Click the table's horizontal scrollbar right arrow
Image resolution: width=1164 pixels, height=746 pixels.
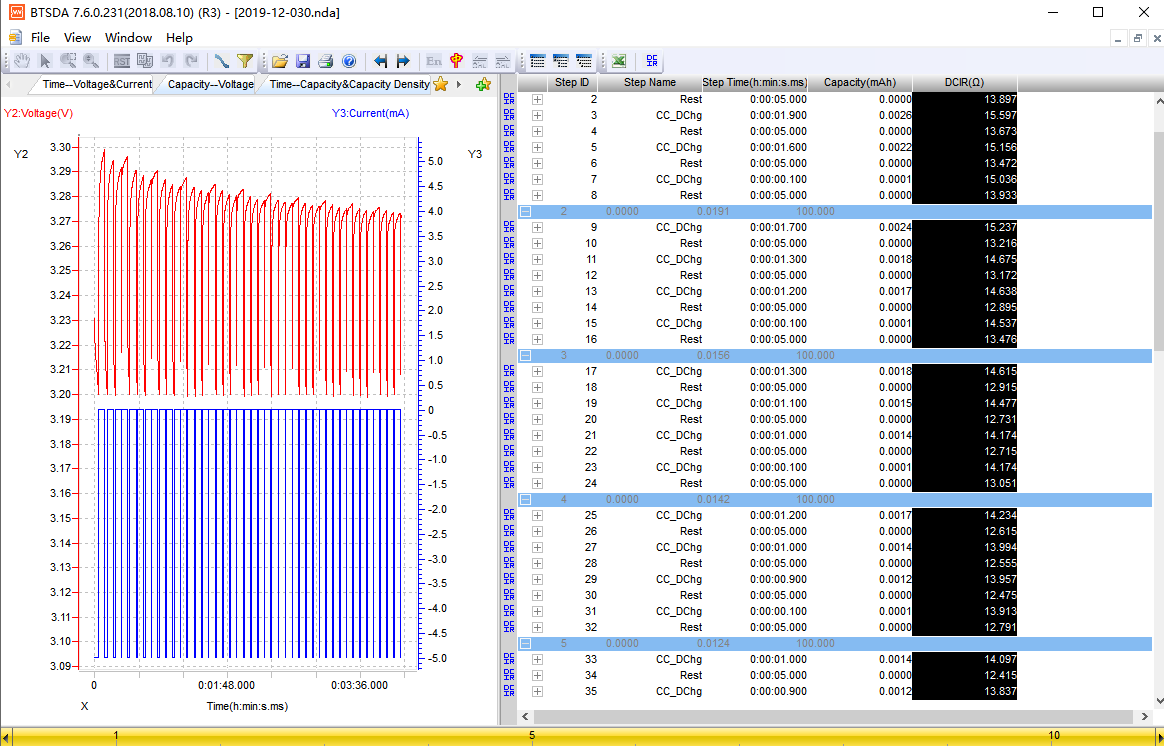point(1144,716)
